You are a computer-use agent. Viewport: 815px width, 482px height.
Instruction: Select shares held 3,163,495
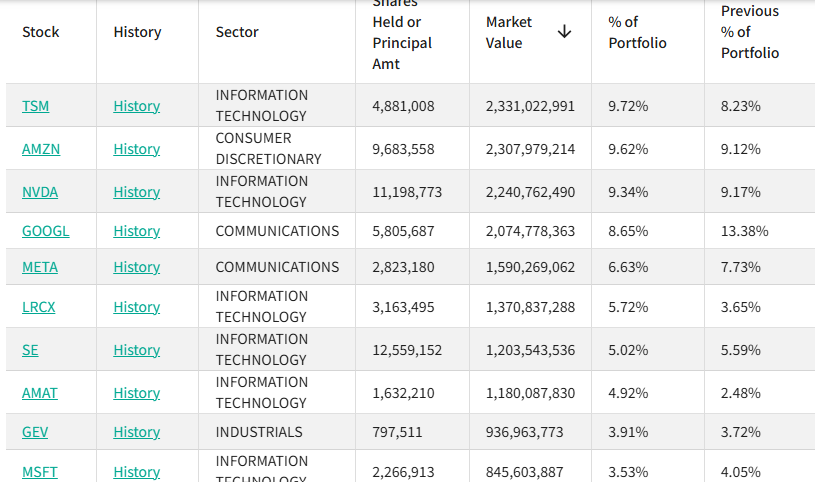403,307
